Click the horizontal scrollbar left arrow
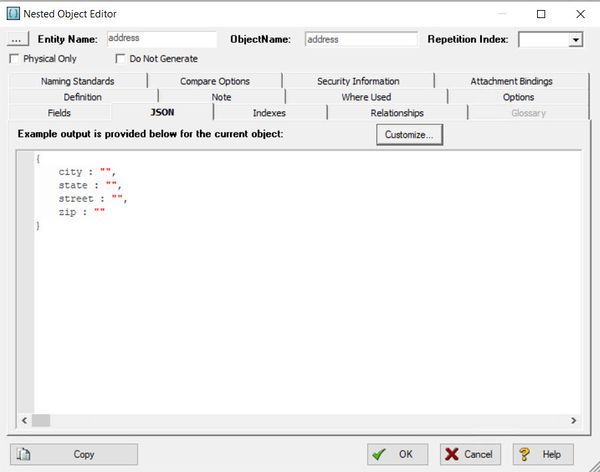600x472 pixels. pos(24,420)
